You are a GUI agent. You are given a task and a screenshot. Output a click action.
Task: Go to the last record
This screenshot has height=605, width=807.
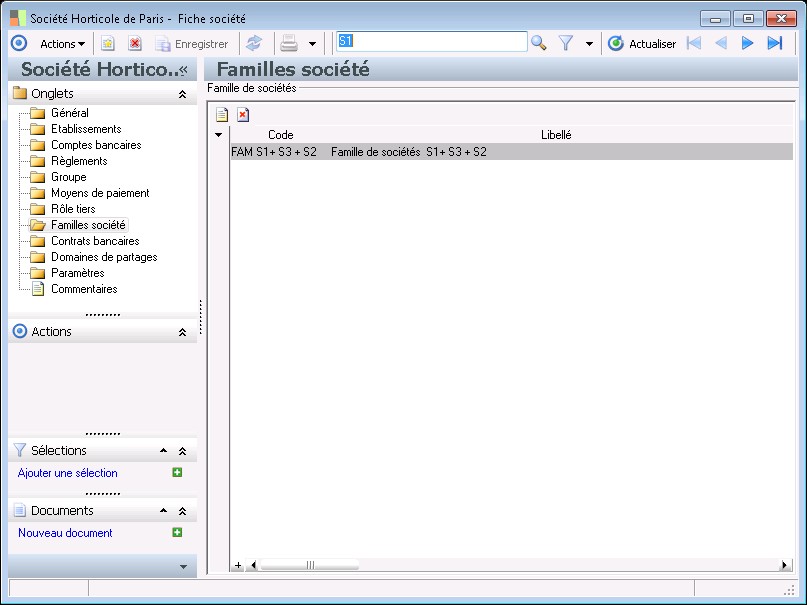tap(774, 43)
